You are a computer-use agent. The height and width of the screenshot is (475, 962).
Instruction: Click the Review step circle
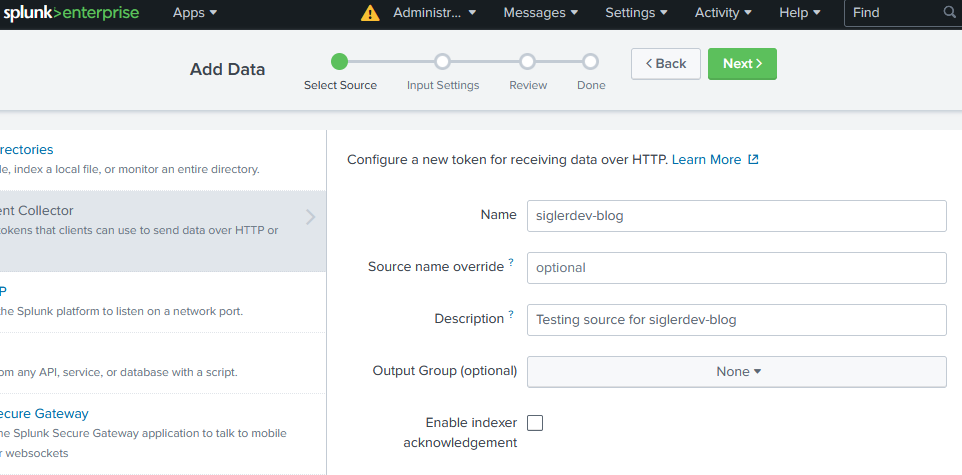tap(527, 61)
